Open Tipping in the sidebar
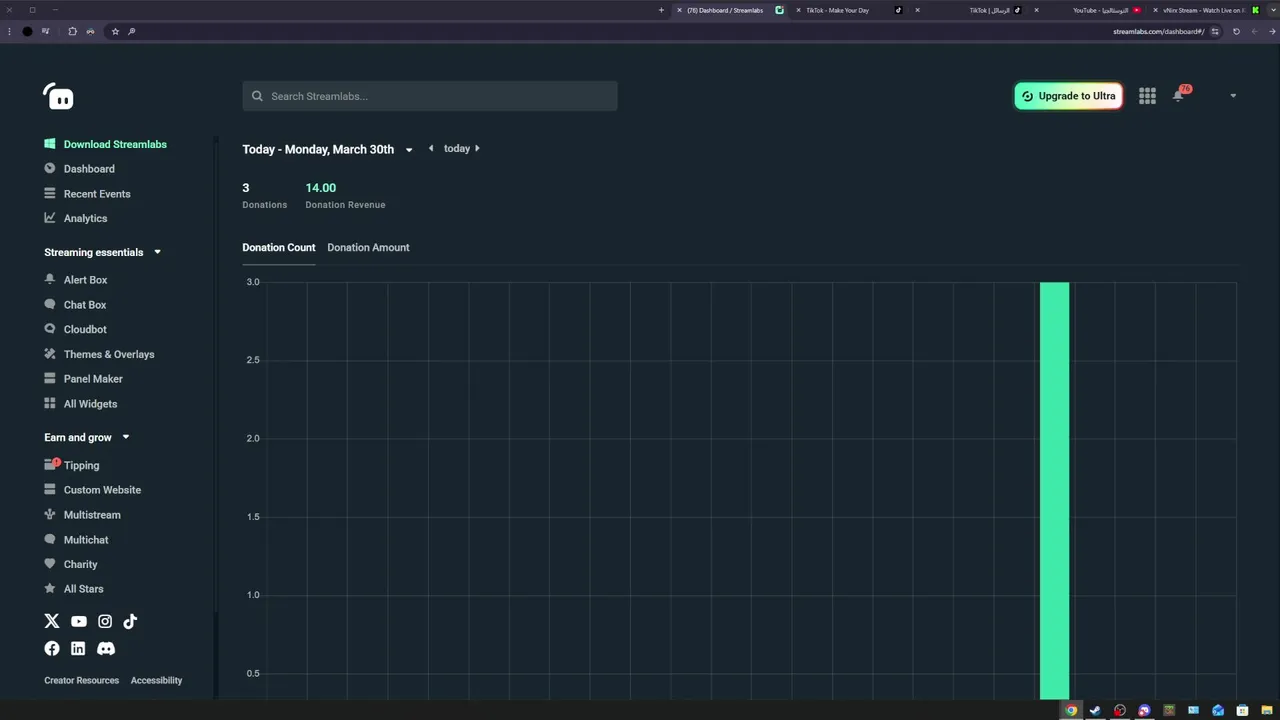 [x=81, y=465]
